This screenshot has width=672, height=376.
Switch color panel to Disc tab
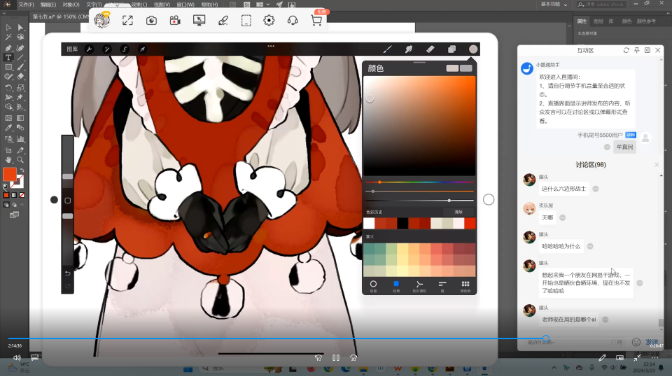pyautogui.click(x=373, y=286)
